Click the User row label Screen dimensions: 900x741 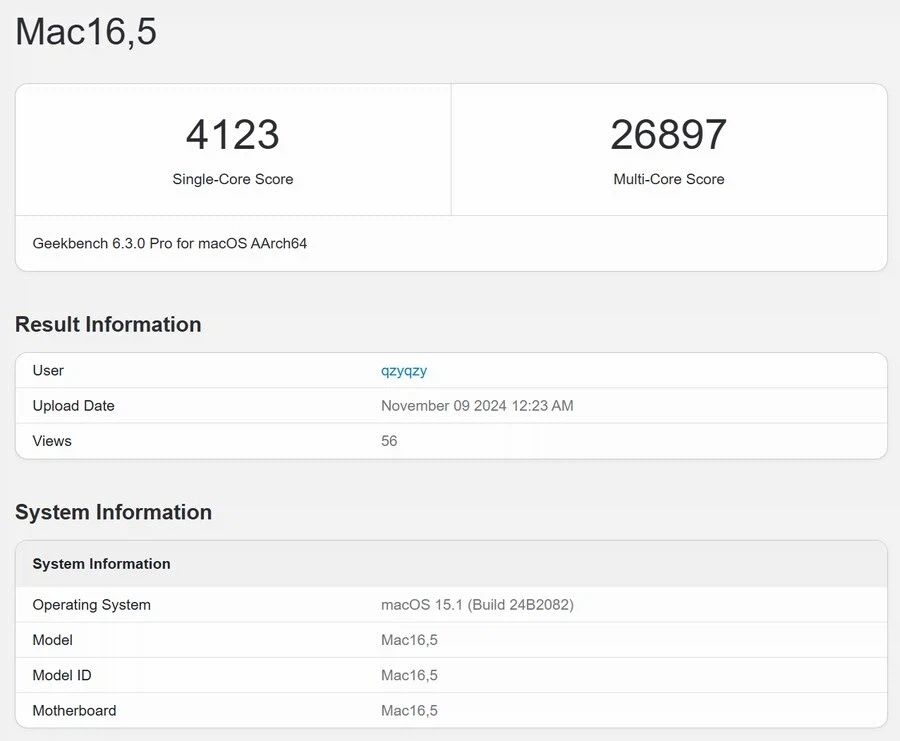pyautogui.click(x=48, y=370)
